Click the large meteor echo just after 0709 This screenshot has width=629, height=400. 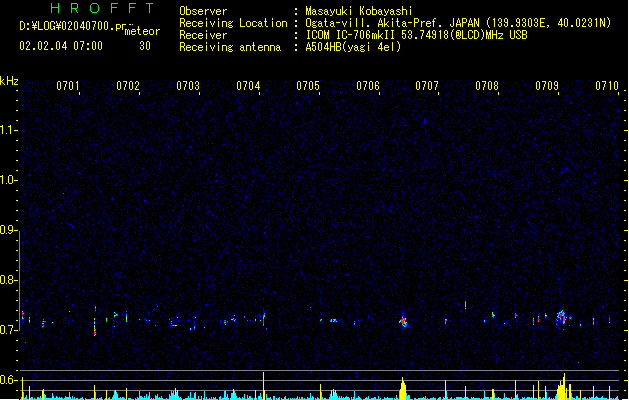coord(562,317)
